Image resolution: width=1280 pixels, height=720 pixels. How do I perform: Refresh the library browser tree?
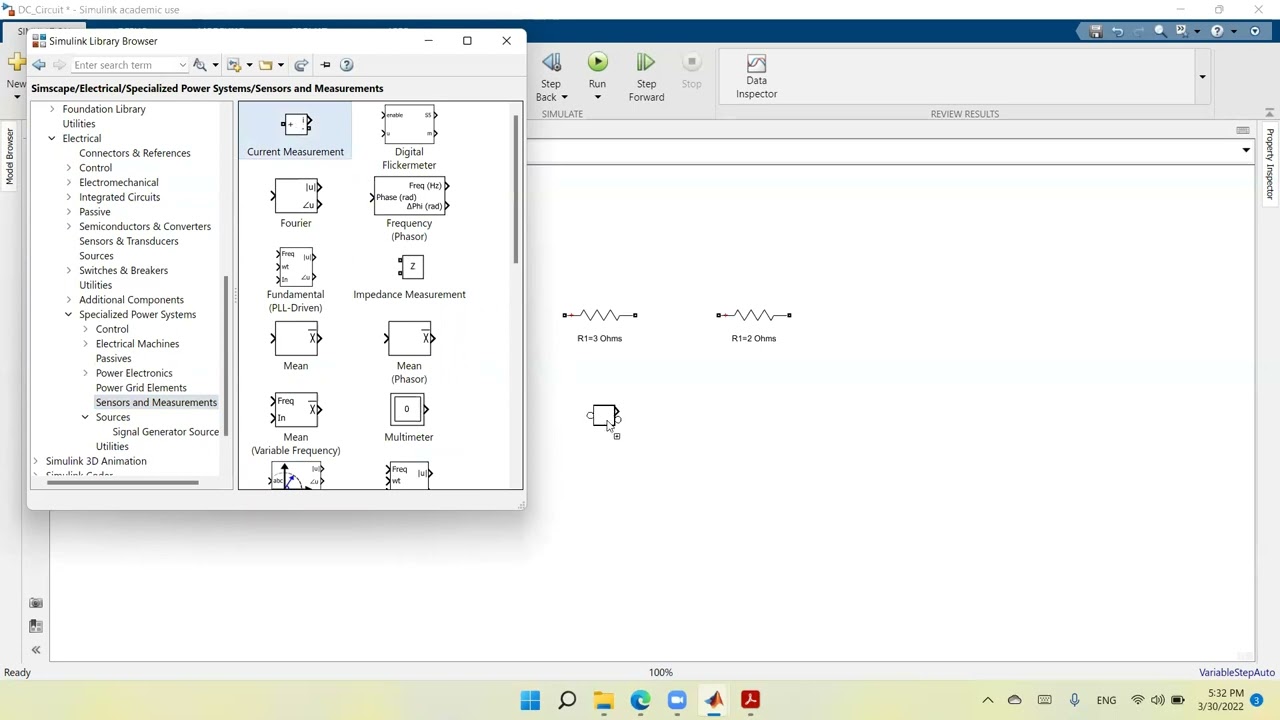[x=301, y=65]
